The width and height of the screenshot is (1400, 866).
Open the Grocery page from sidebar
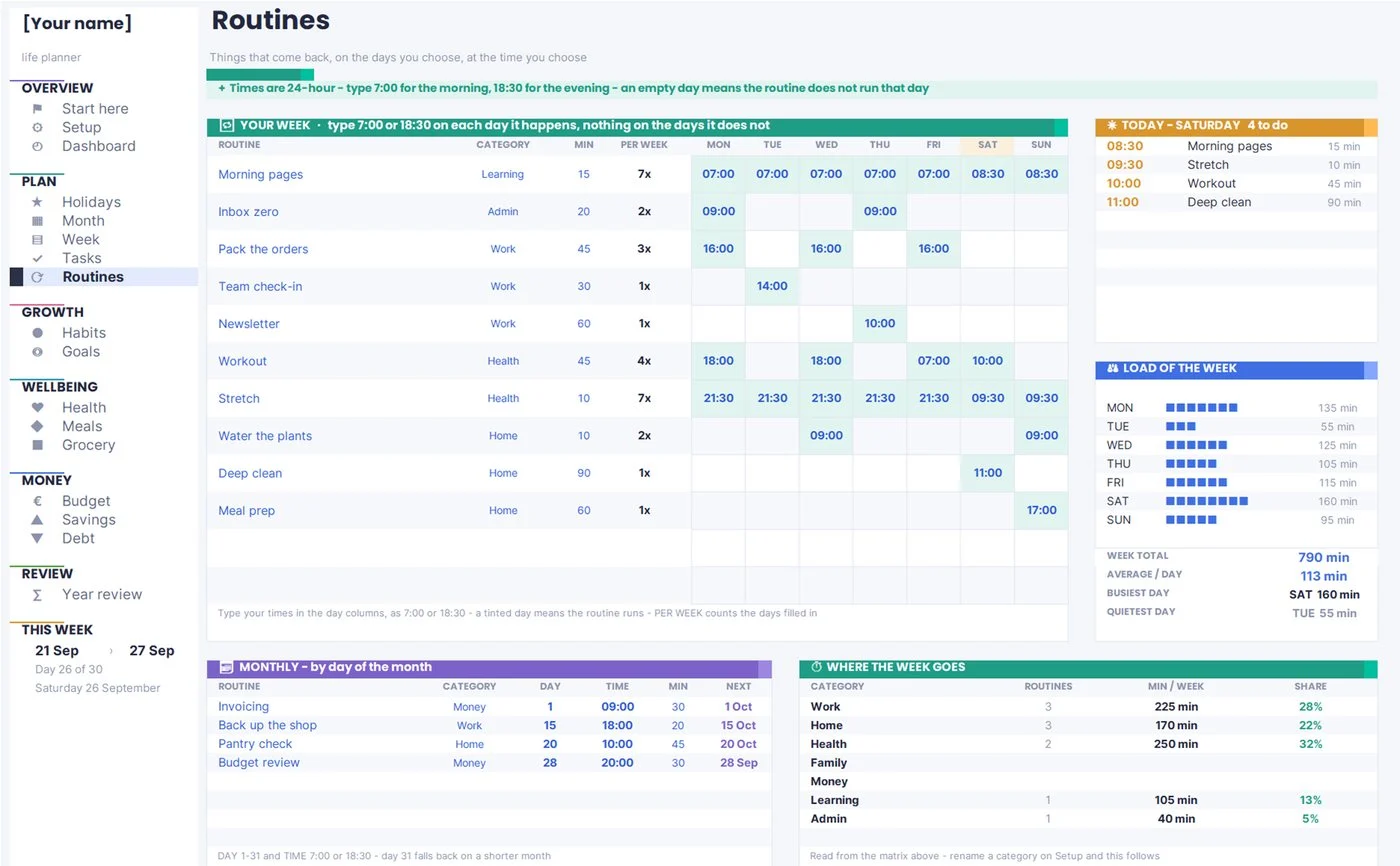[88, 445]
